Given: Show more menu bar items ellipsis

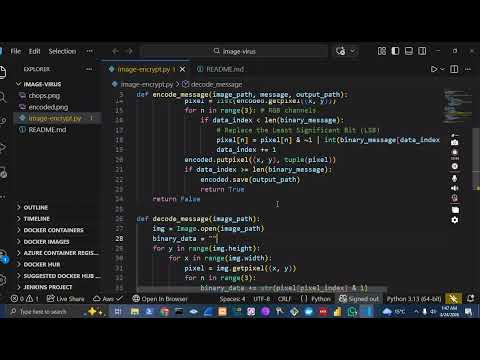Looking at the screenshot, I should coord(89,51).
